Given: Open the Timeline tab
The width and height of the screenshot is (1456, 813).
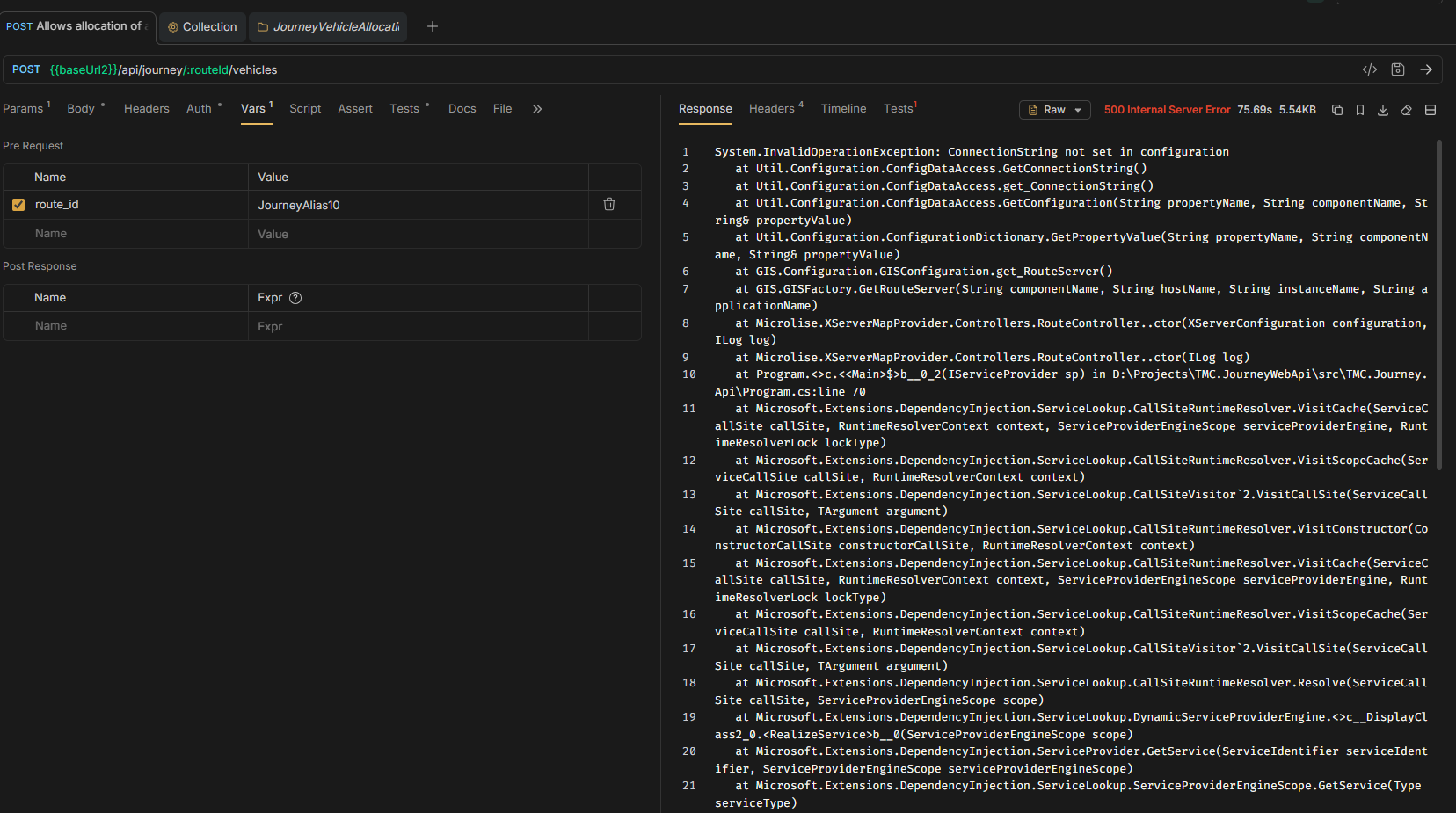Looking at the screenshot, I should (843, 108).
